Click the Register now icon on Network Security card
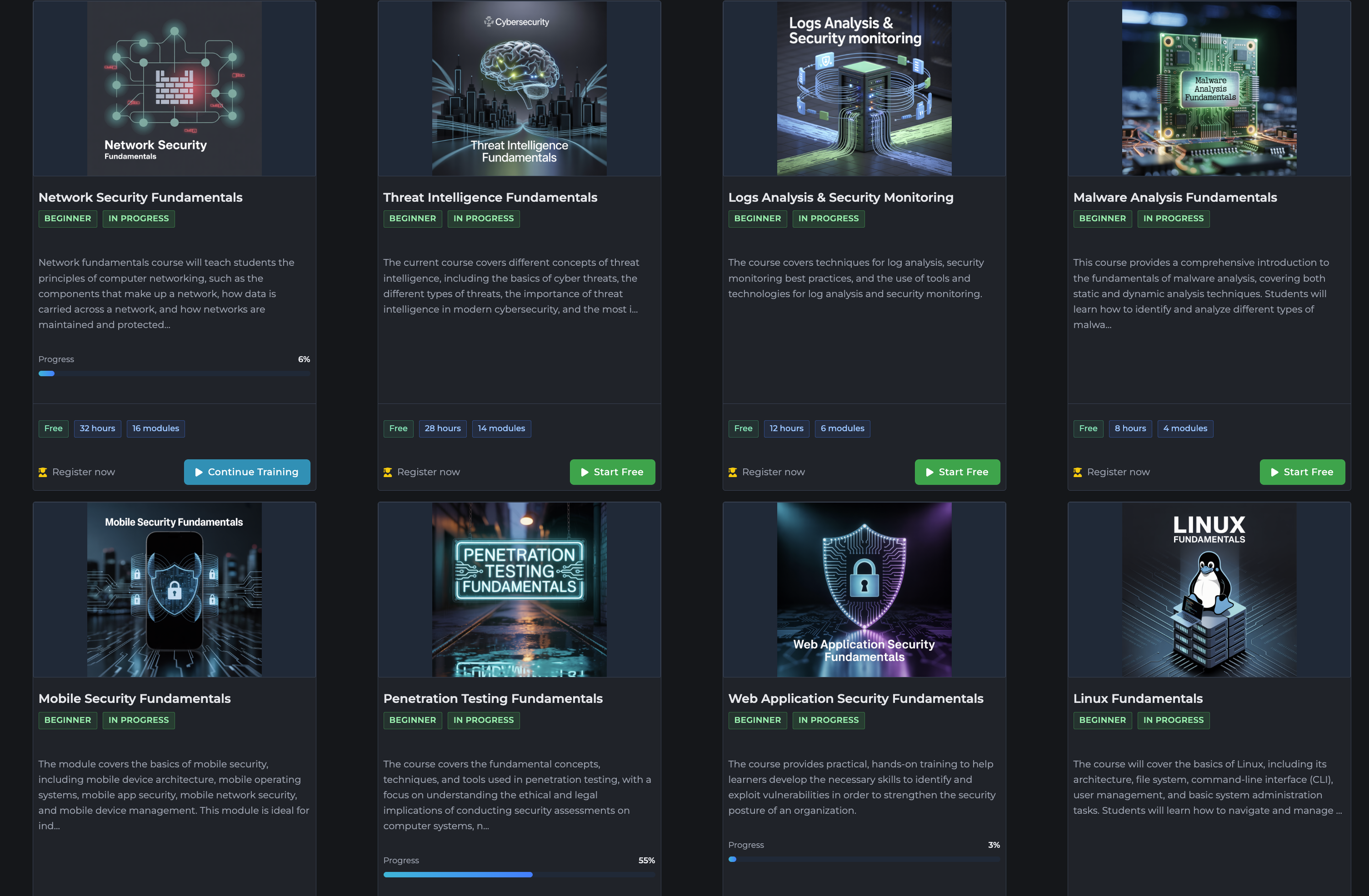The width and height of the screenshot is (1369, 896). [43, 472]
